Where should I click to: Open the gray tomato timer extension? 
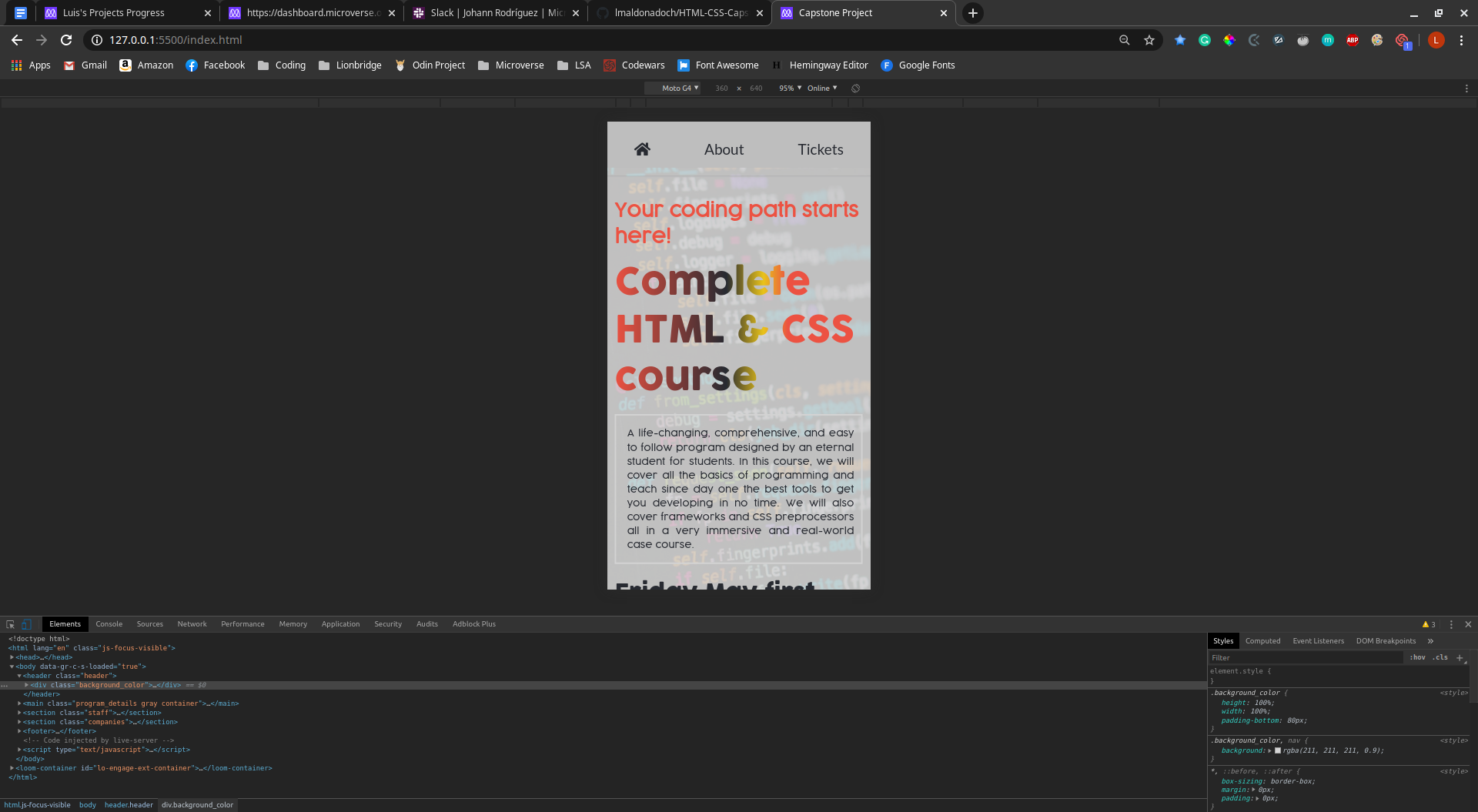[x=1303, y=40]
